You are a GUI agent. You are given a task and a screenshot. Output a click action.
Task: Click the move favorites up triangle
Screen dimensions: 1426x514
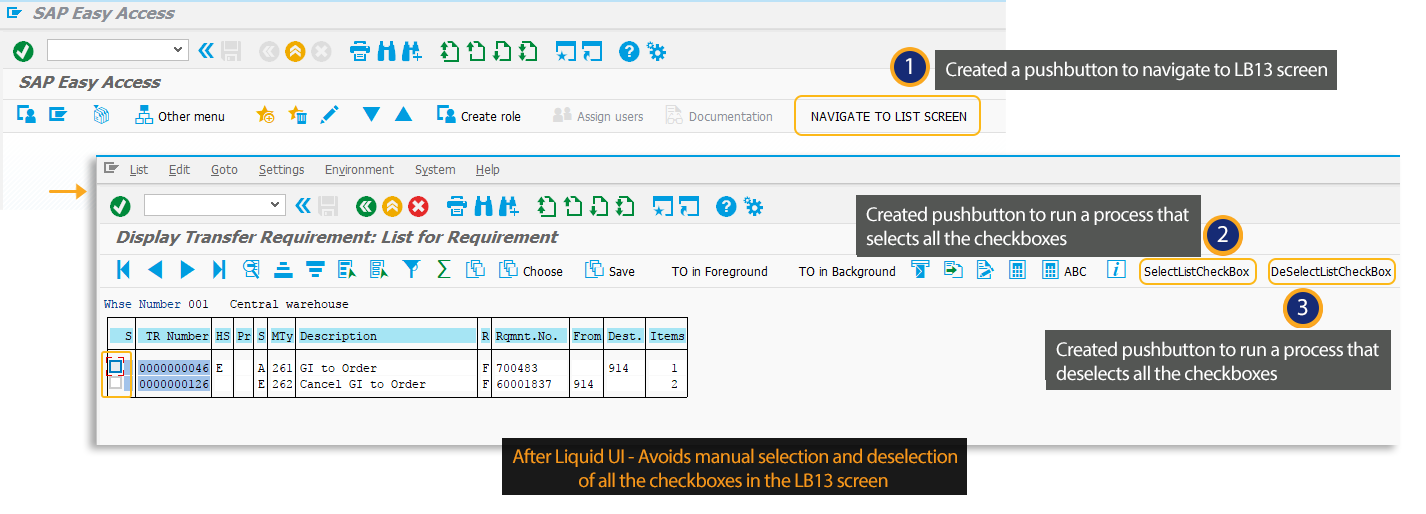(x=403, y=115)
